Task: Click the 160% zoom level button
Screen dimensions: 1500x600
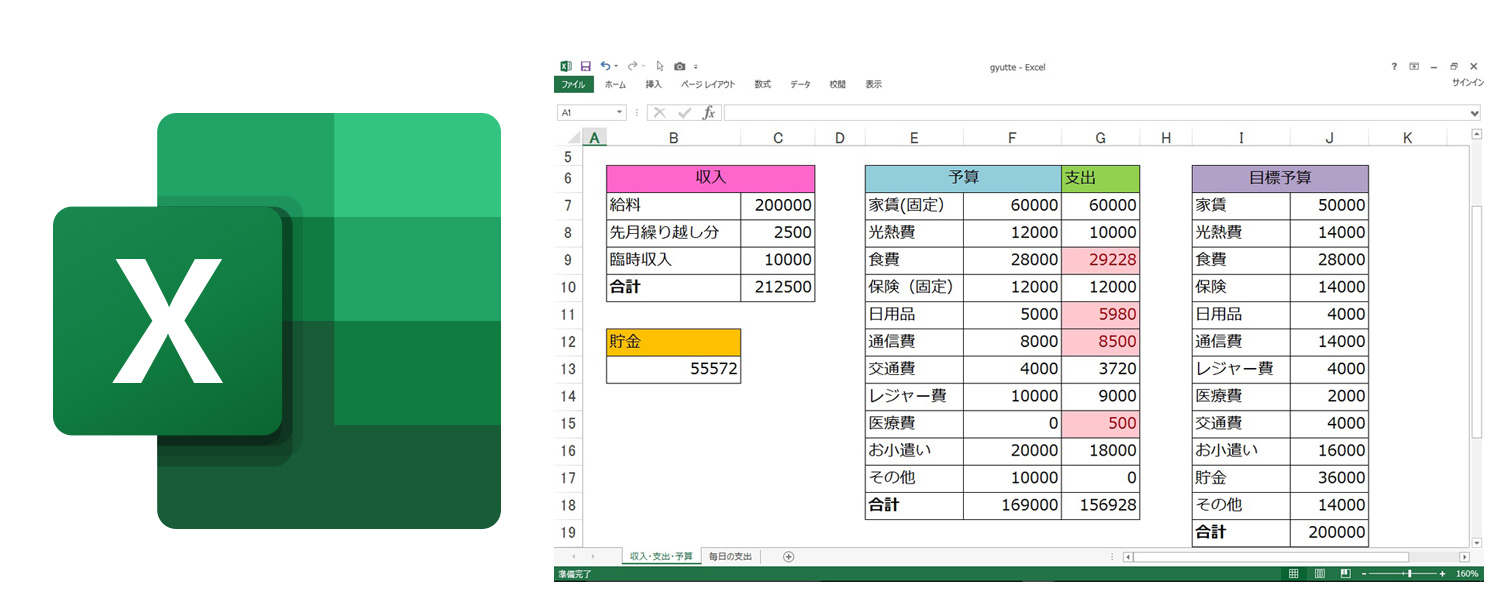Action: (1467, 574)
